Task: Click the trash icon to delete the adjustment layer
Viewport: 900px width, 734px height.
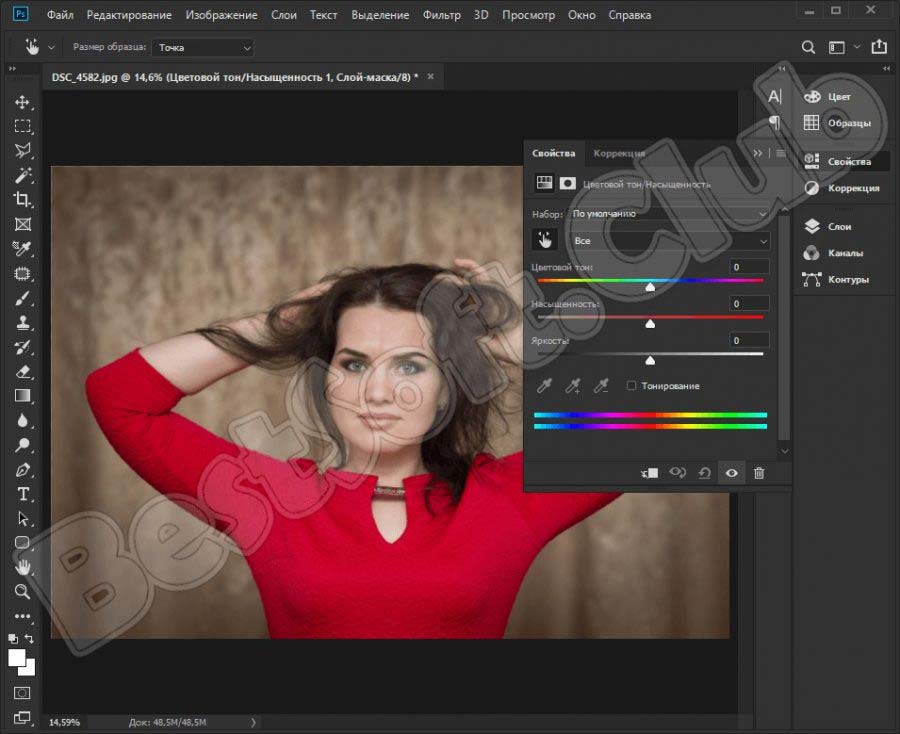Action: 759,473
